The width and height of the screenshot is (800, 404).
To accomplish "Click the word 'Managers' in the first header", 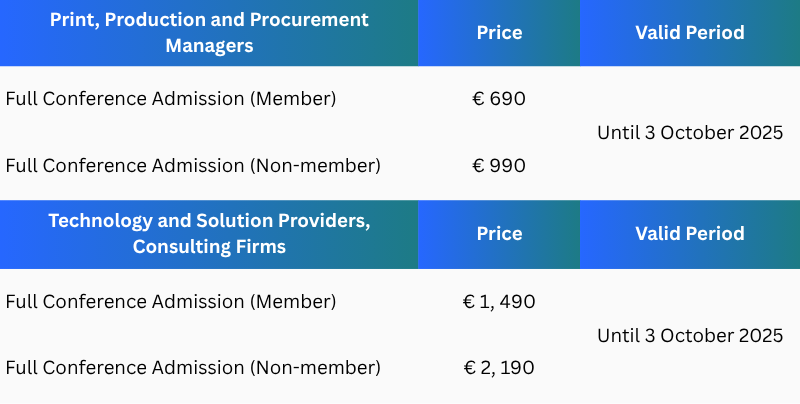I will [x=210, y=46].
